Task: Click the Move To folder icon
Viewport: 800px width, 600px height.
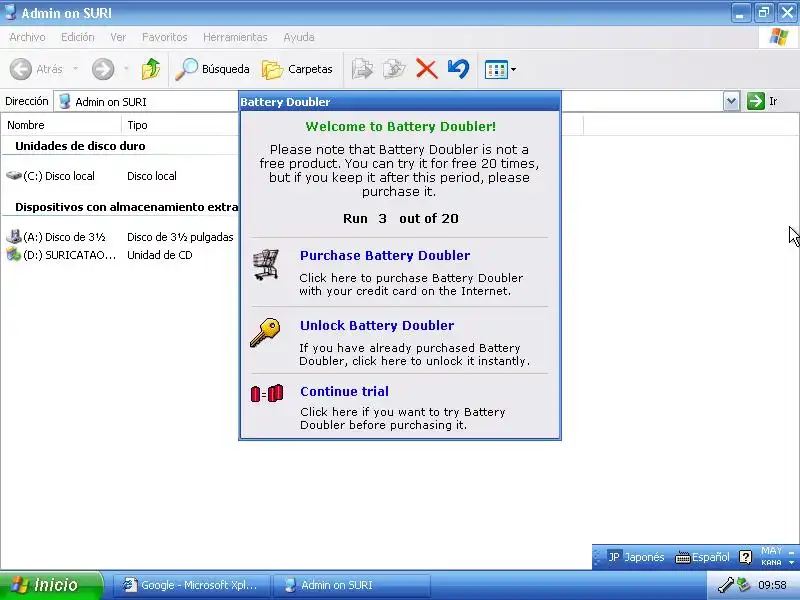Action: click(x=362, y=69)
